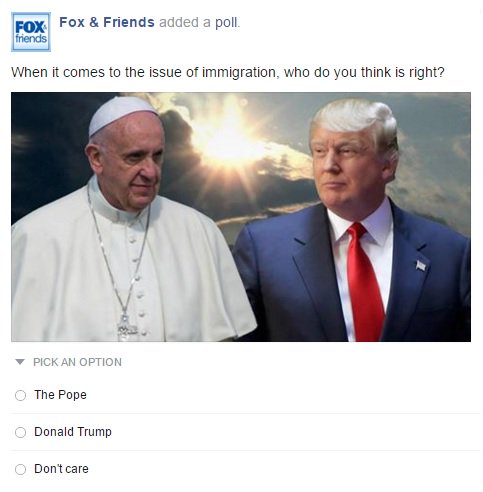Collapse the poll options using the triangle arrow

pyautogui.click(x=20, y=362)
